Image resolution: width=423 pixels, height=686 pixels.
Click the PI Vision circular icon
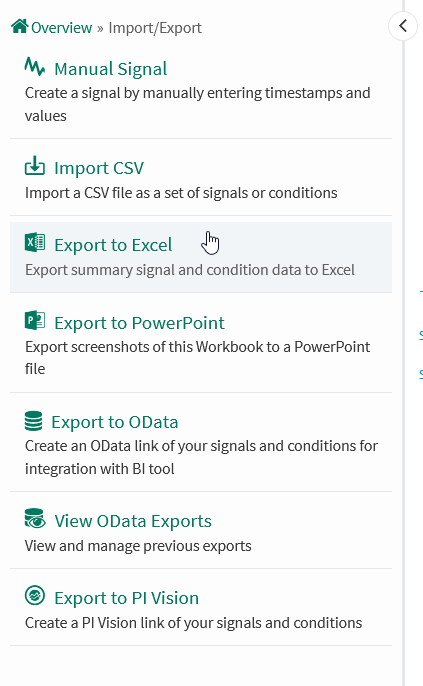(x=35, y=596)
